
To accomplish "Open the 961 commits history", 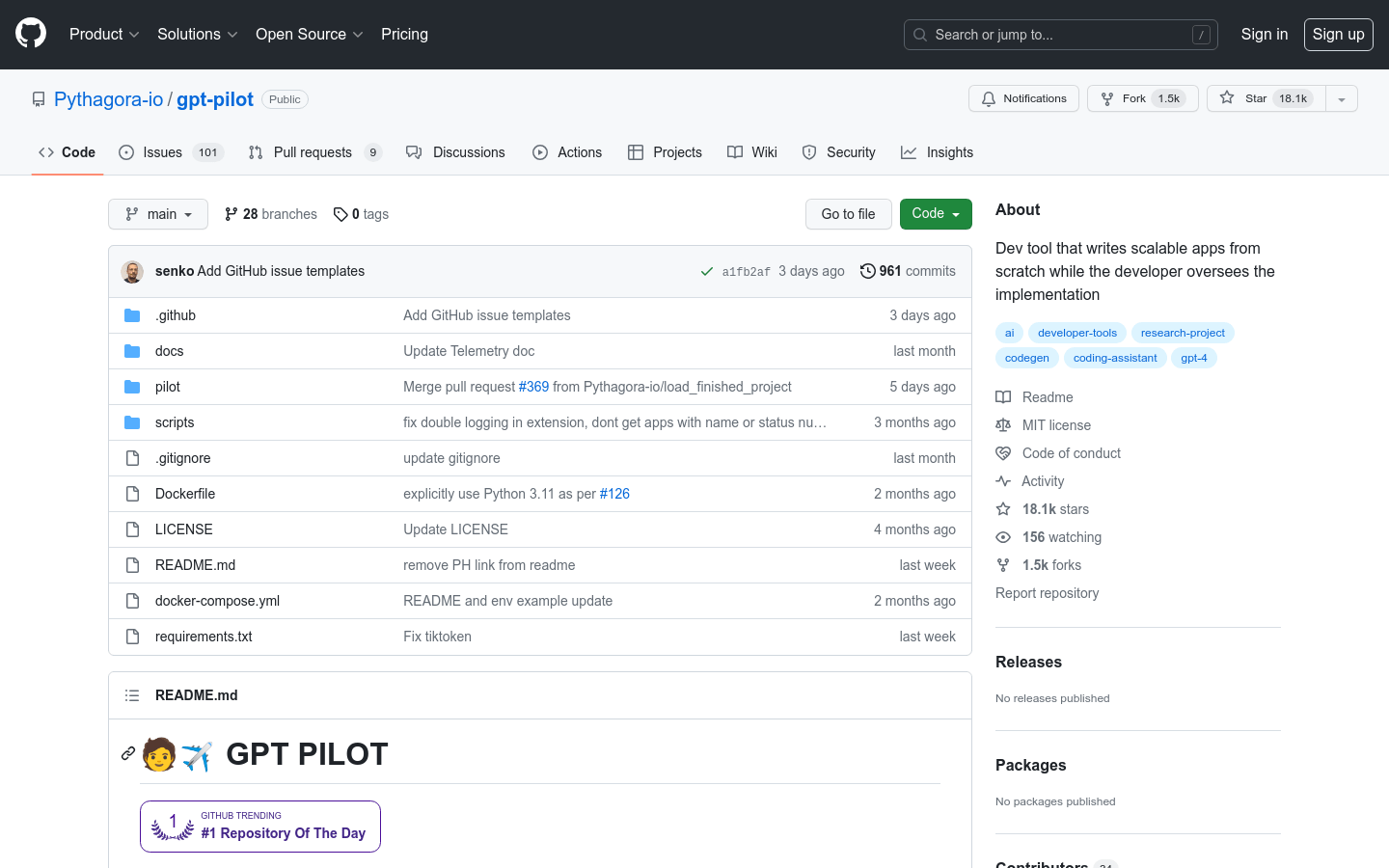I will coord(908,271).
